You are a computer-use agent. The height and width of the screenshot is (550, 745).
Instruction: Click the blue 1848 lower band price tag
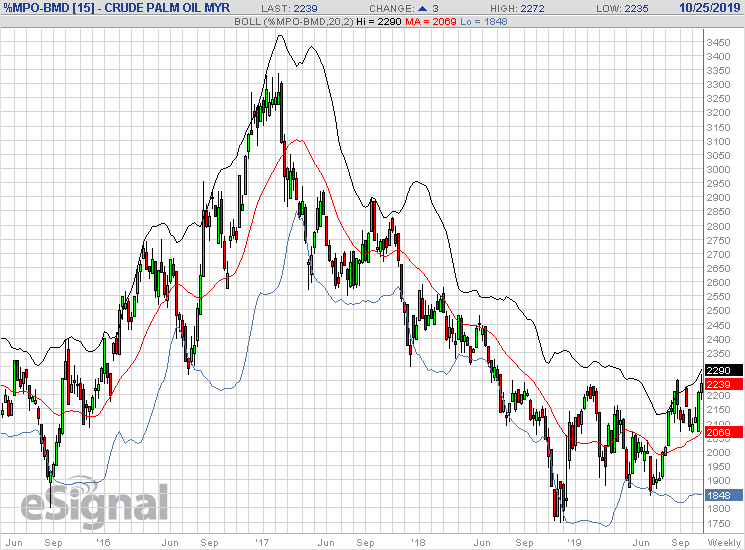click(724, 495)
